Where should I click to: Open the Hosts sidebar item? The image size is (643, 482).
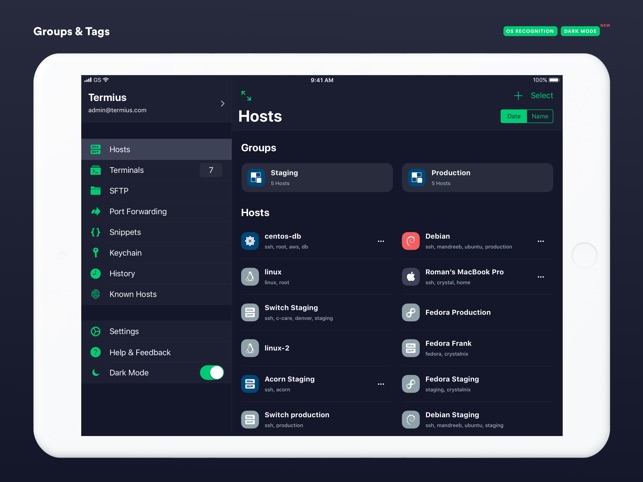point(156,149)
